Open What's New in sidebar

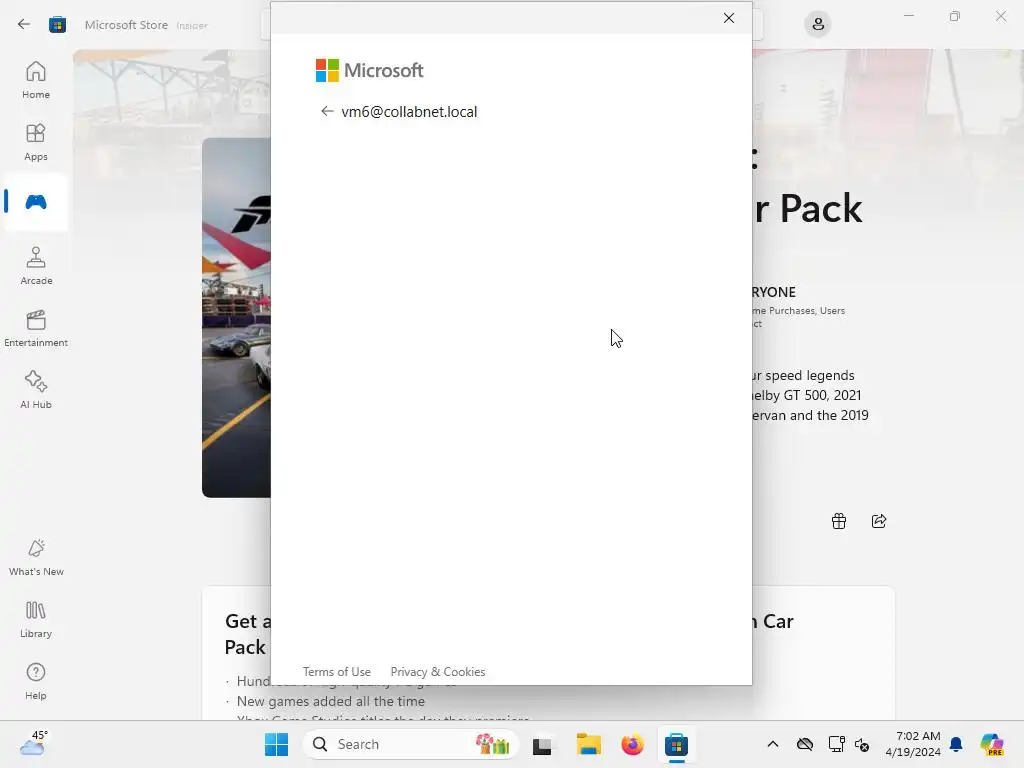pyautogui.click(x=36, y=557)
